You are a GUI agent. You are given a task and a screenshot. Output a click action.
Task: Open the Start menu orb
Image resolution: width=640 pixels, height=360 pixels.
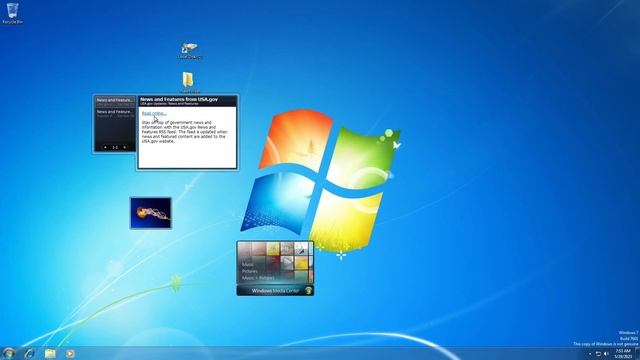[x=8, y=353]
